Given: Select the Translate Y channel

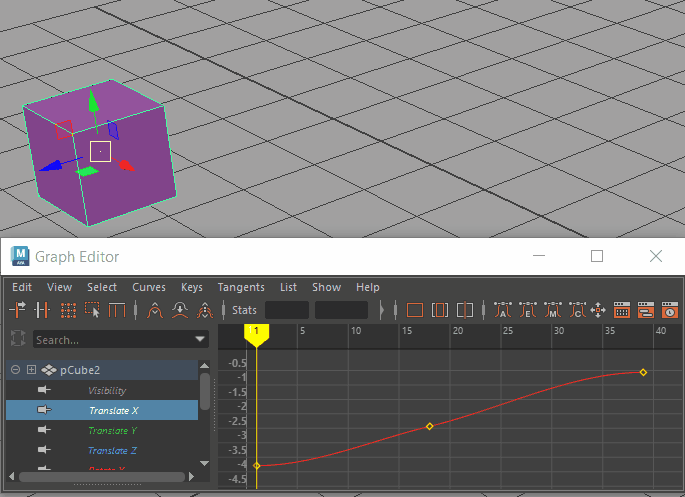Looking at the screenshot, I should (x=102, y=430).
